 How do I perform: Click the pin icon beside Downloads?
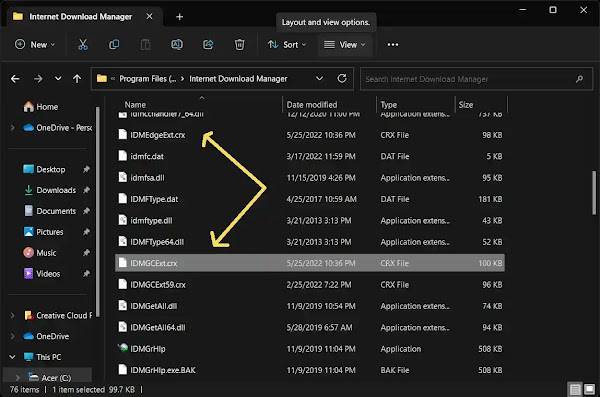pos(86,190)
